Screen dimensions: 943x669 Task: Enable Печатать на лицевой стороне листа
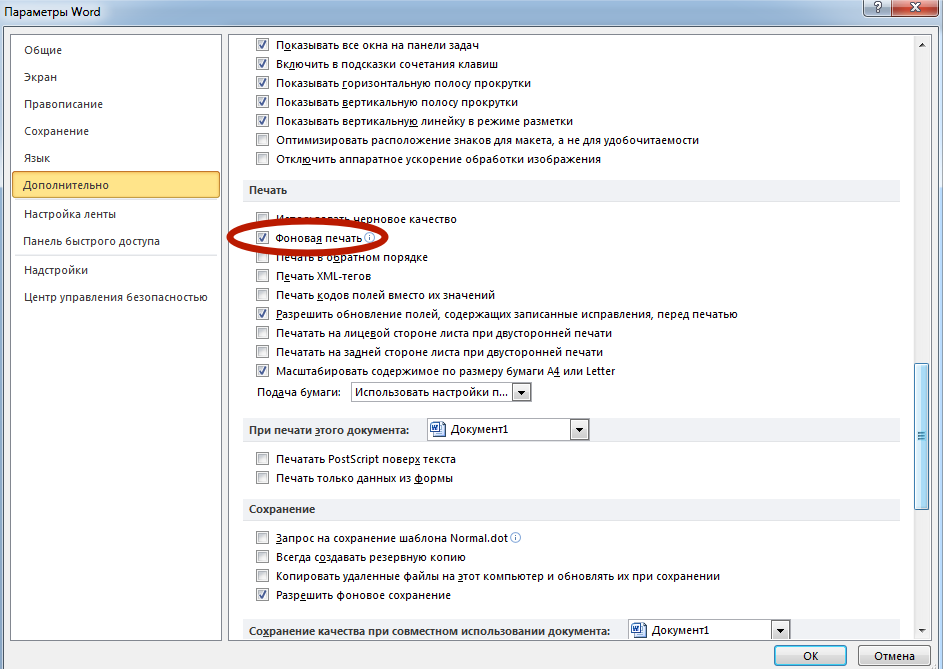pos(262,333)
